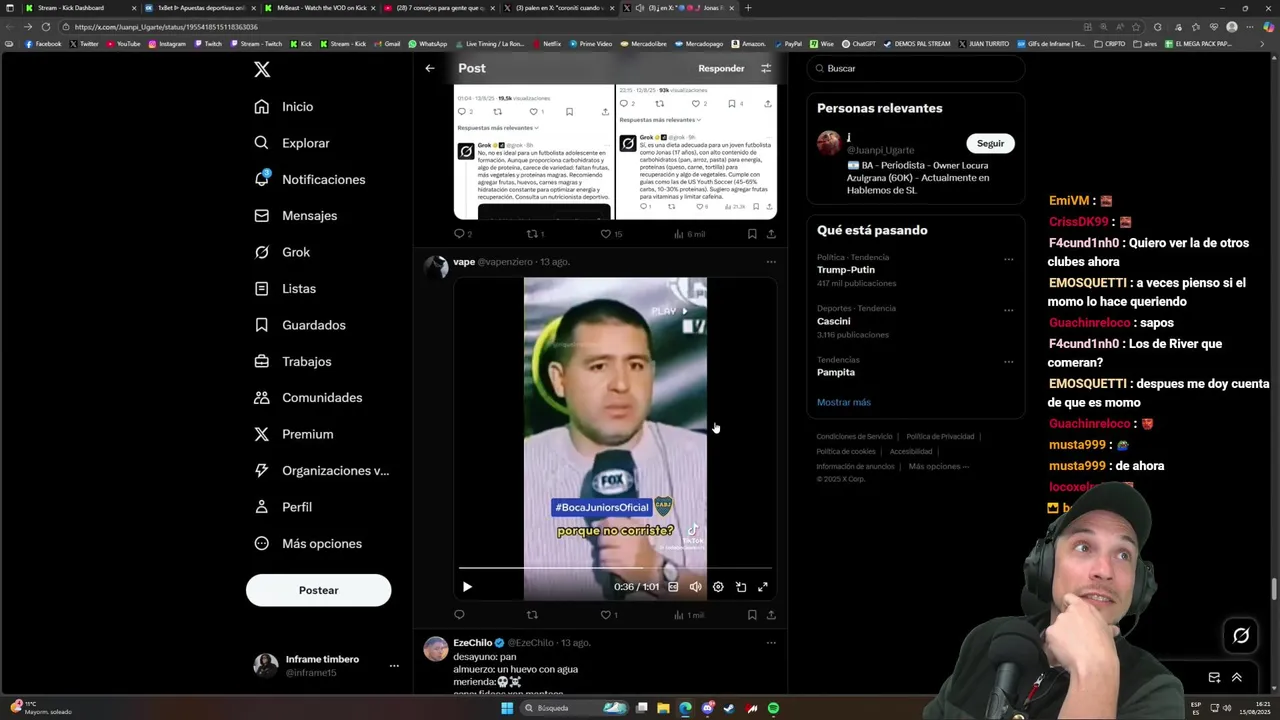The width and height of the screenshot is (1280, 720).
Task: Open more options on EzeChilo's post
Action: [771, 643]
